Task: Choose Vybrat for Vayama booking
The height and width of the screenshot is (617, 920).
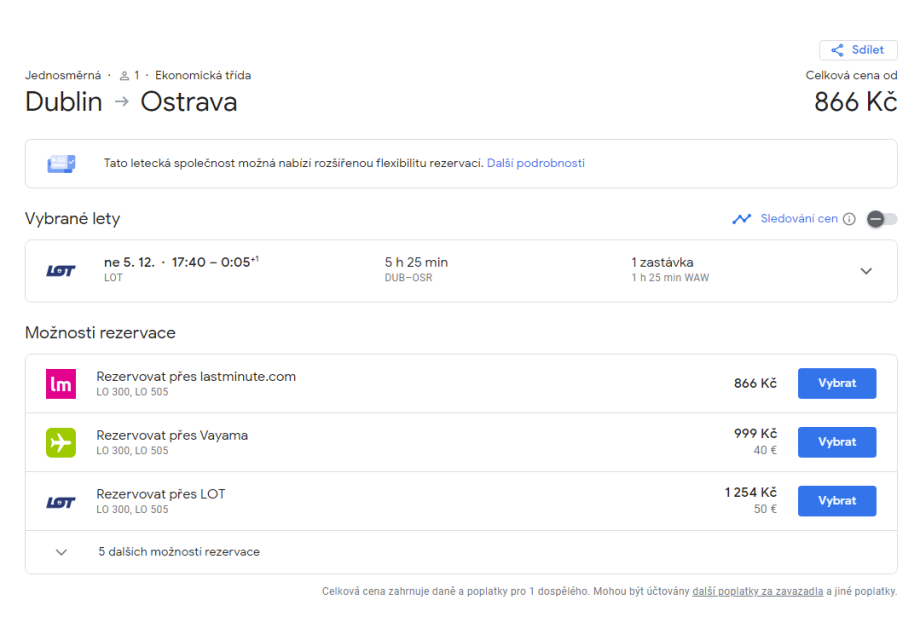Action: point(836,442)
